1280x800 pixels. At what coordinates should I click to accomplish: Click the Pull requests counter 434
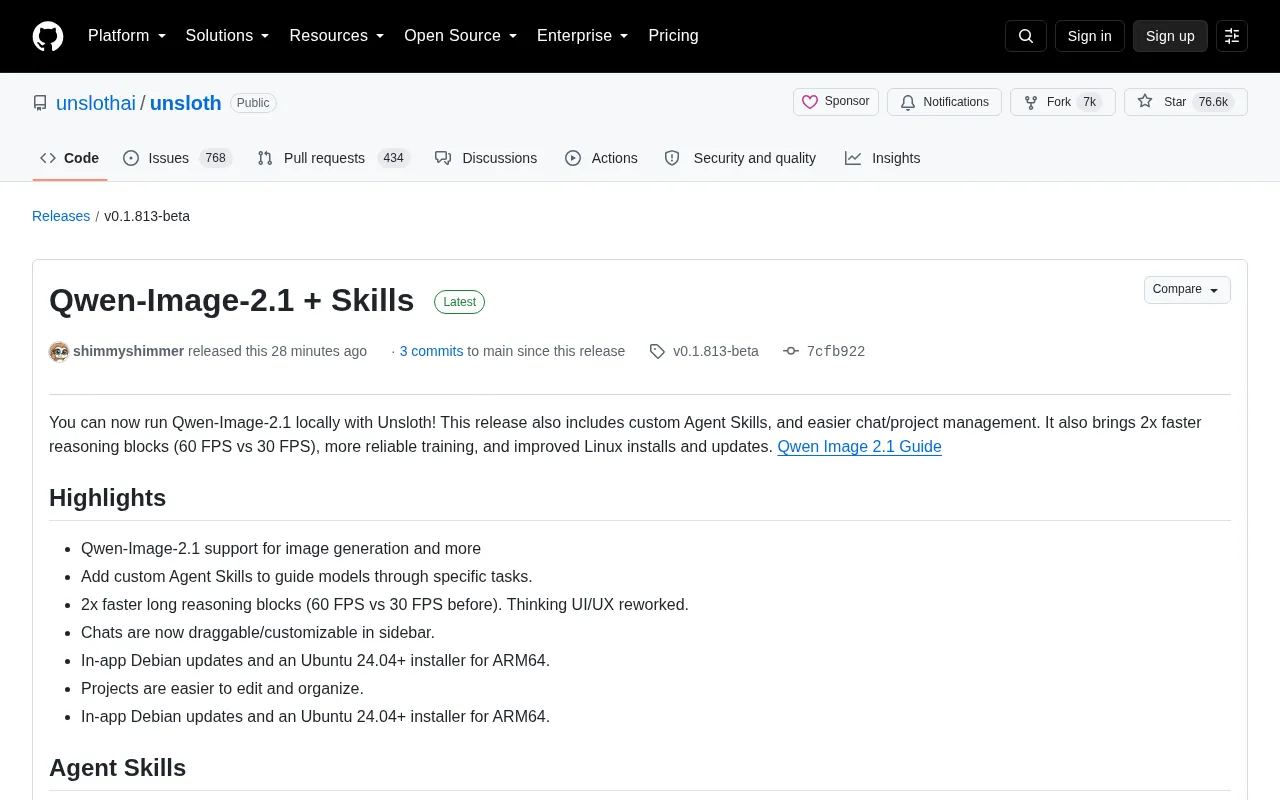pyautogui.click(x=394, y=158)
